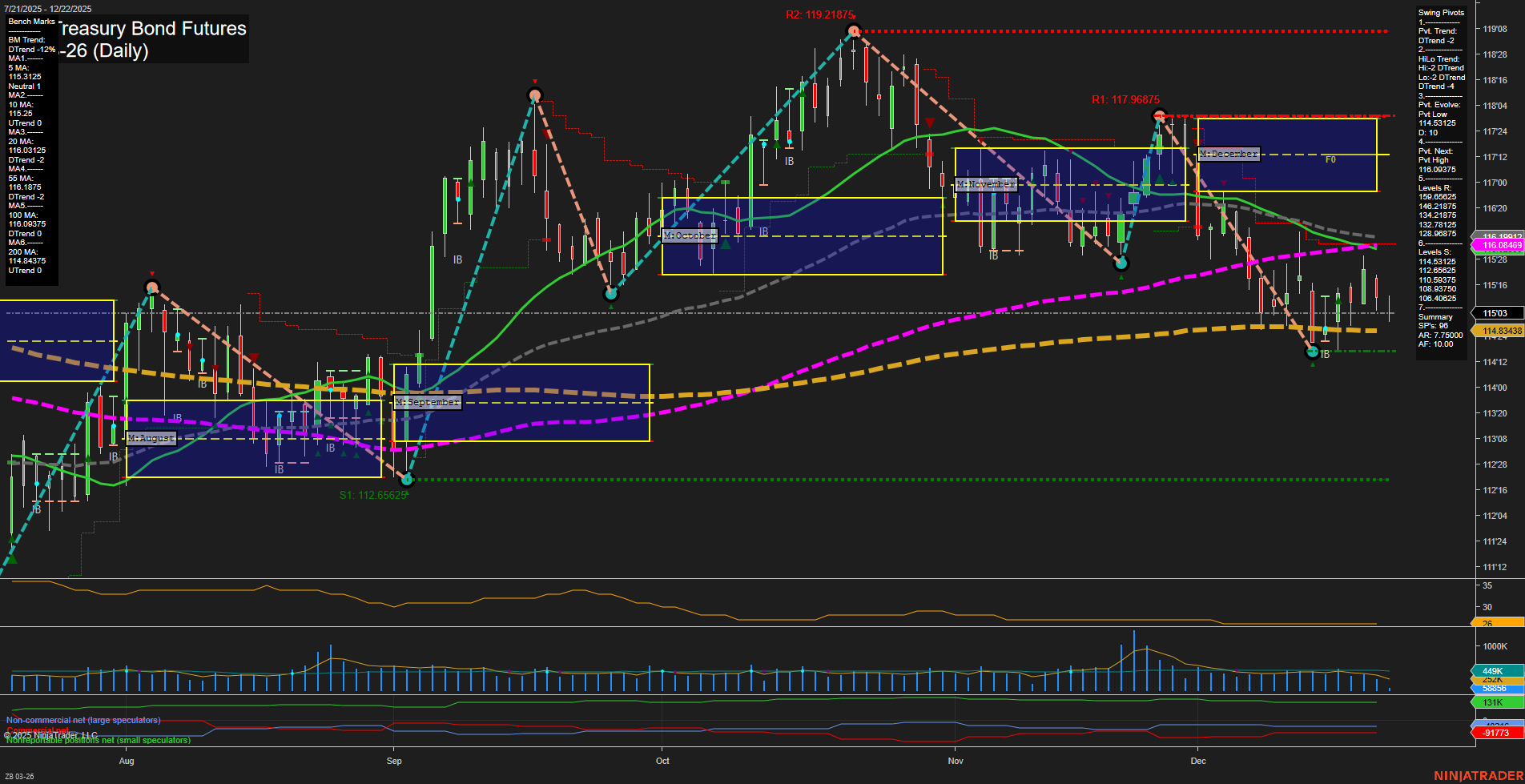
Task: Click the green up triangle under the December low
Action: tap(1313, 363)
